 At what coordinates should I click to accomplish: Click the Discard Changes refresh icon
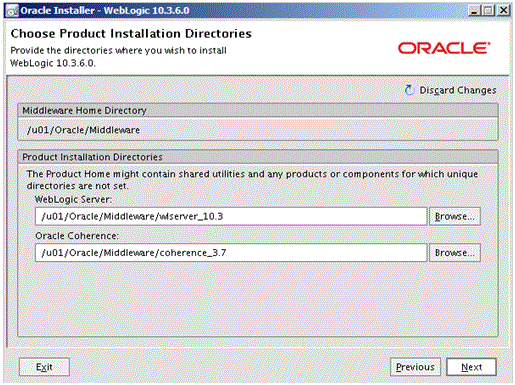pos(410,90)
